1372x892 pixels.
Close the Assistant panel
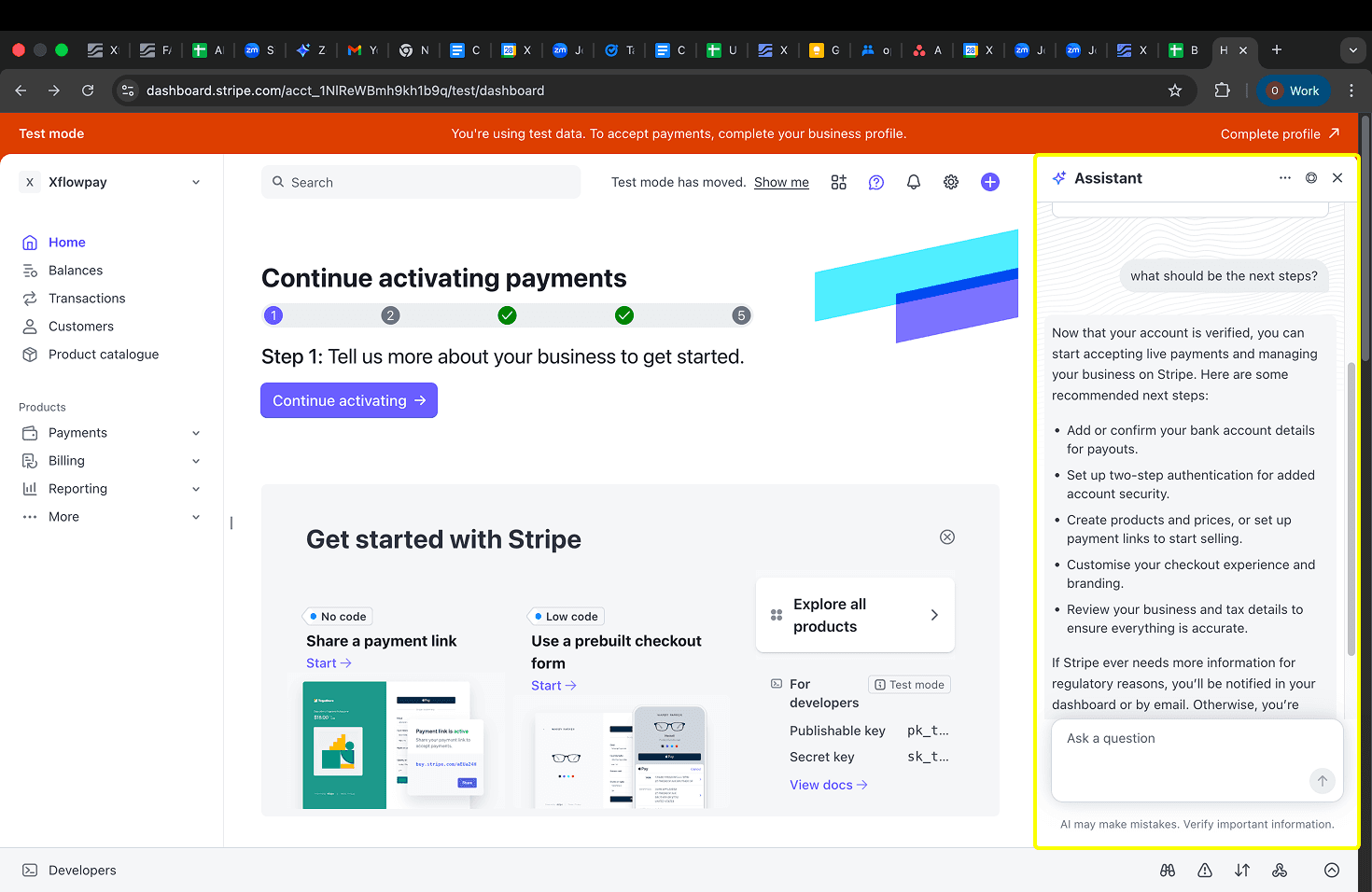point(1337,178)
